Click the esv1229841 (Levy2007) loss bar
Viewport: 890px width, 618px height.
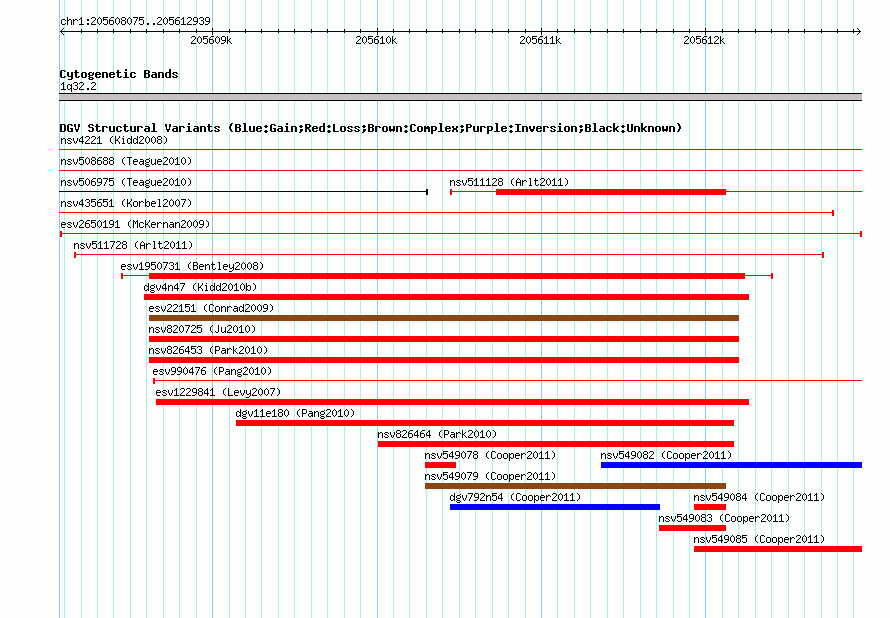tap(452, 402)
